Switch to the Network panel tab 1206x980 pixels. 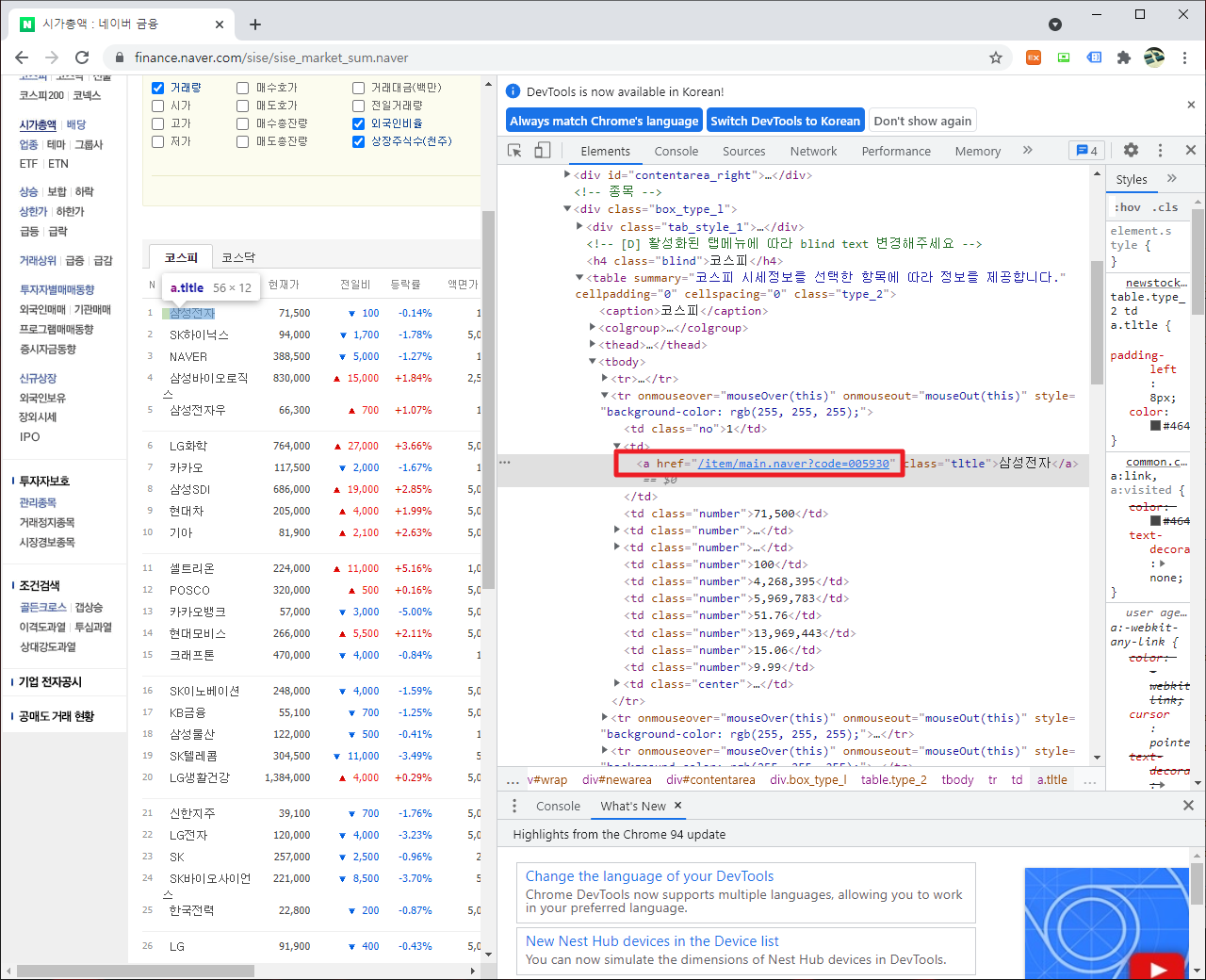point(814,151)
